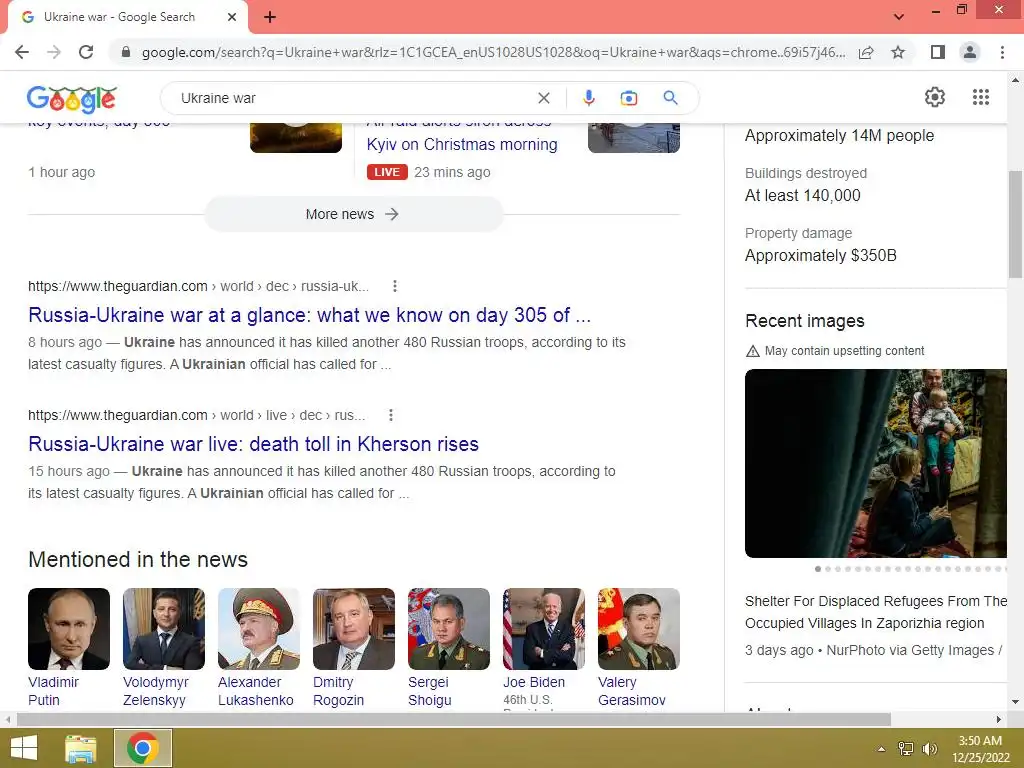The width and height of the screenshot is (1024, 768).
Task: Select the Ukraine war browser tab
Action: (127, 17)
